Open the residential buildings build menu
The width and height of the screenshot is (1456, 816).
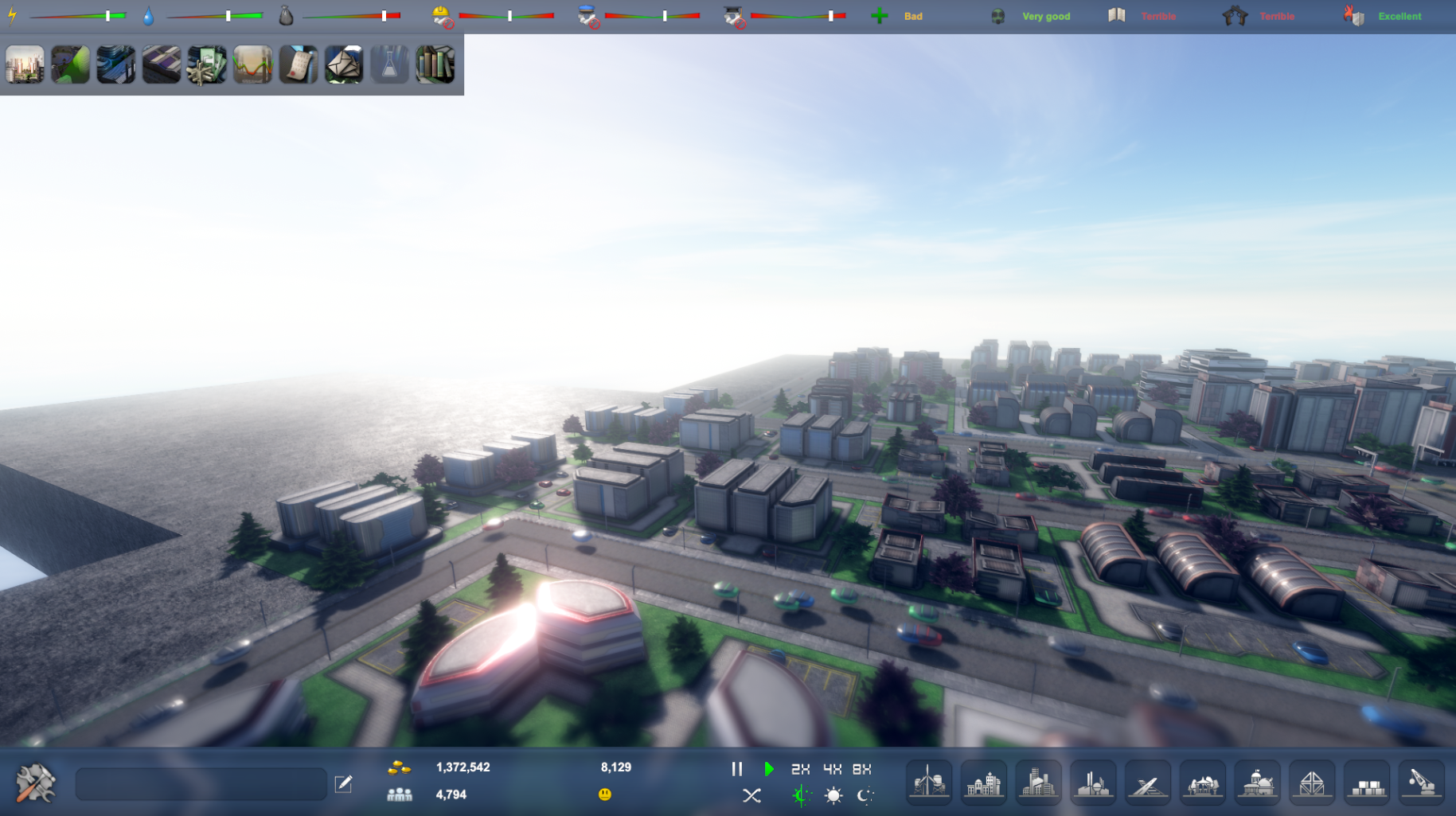coord(984,783)
